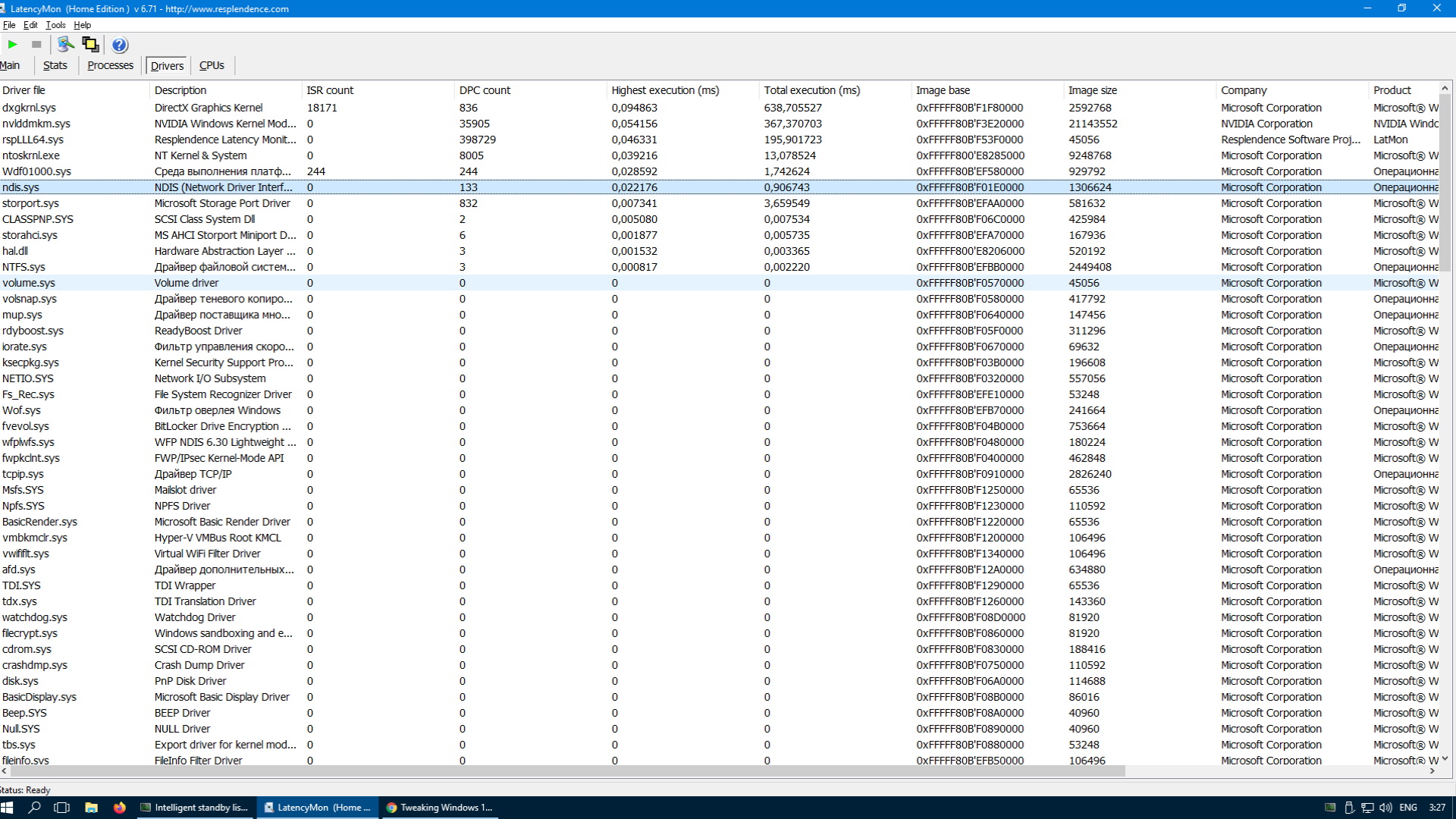Open the Edit menu
Image resolution: width=1456 pixels, height=819 pixels.
[x=30, y=25]
